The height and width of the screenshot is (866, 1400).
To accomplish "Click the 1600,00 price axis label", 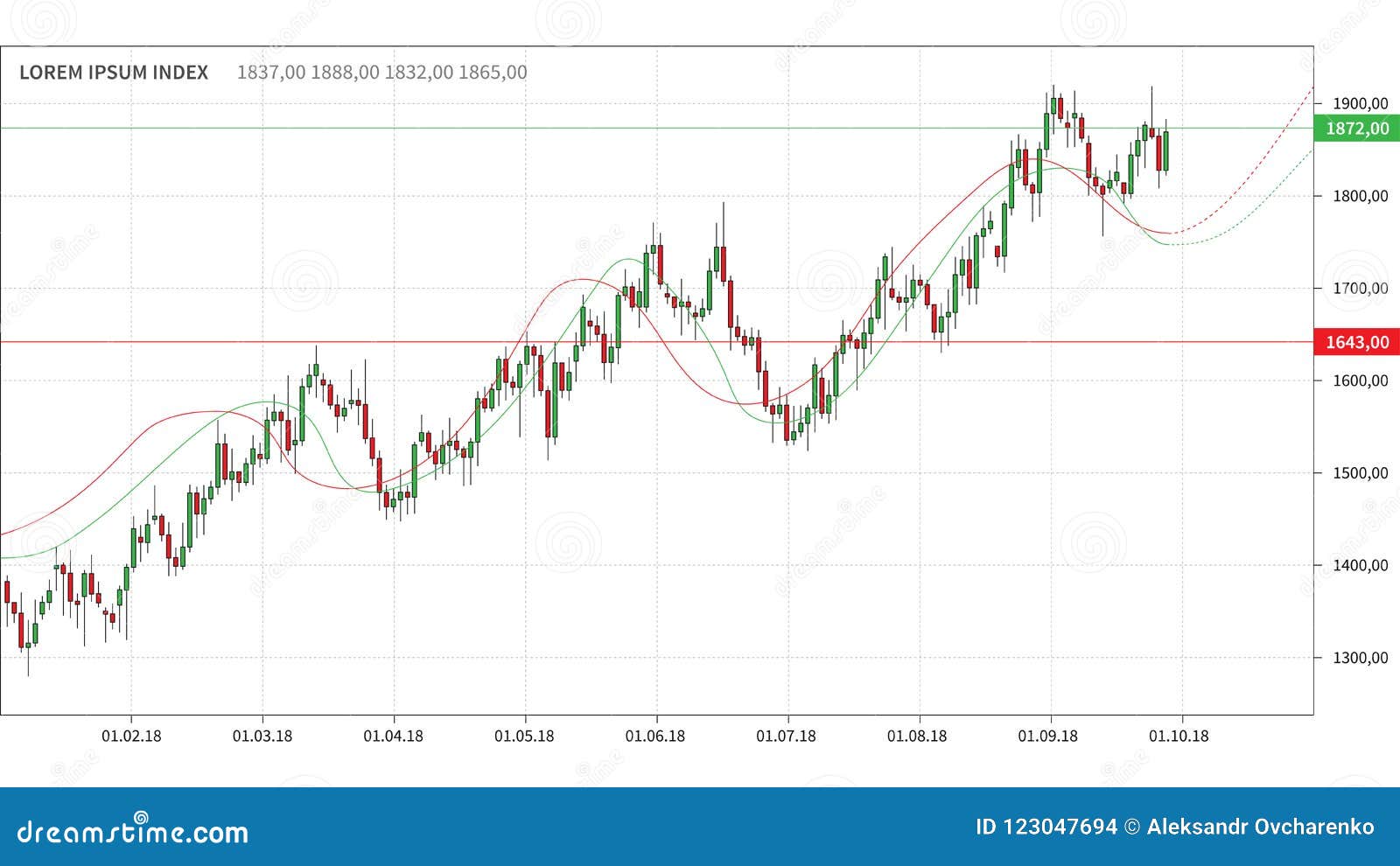I will point(1360,381).
